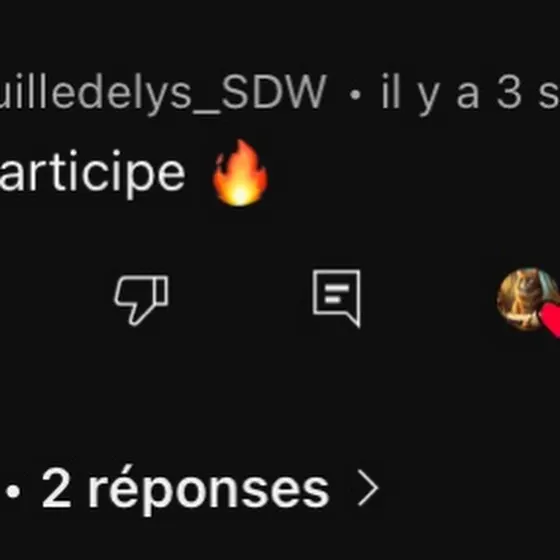This screenshot has width=560, height=560.
Task: Click the fire emoji in the comment
Action: pyautogui.click(x=240, y=173)
